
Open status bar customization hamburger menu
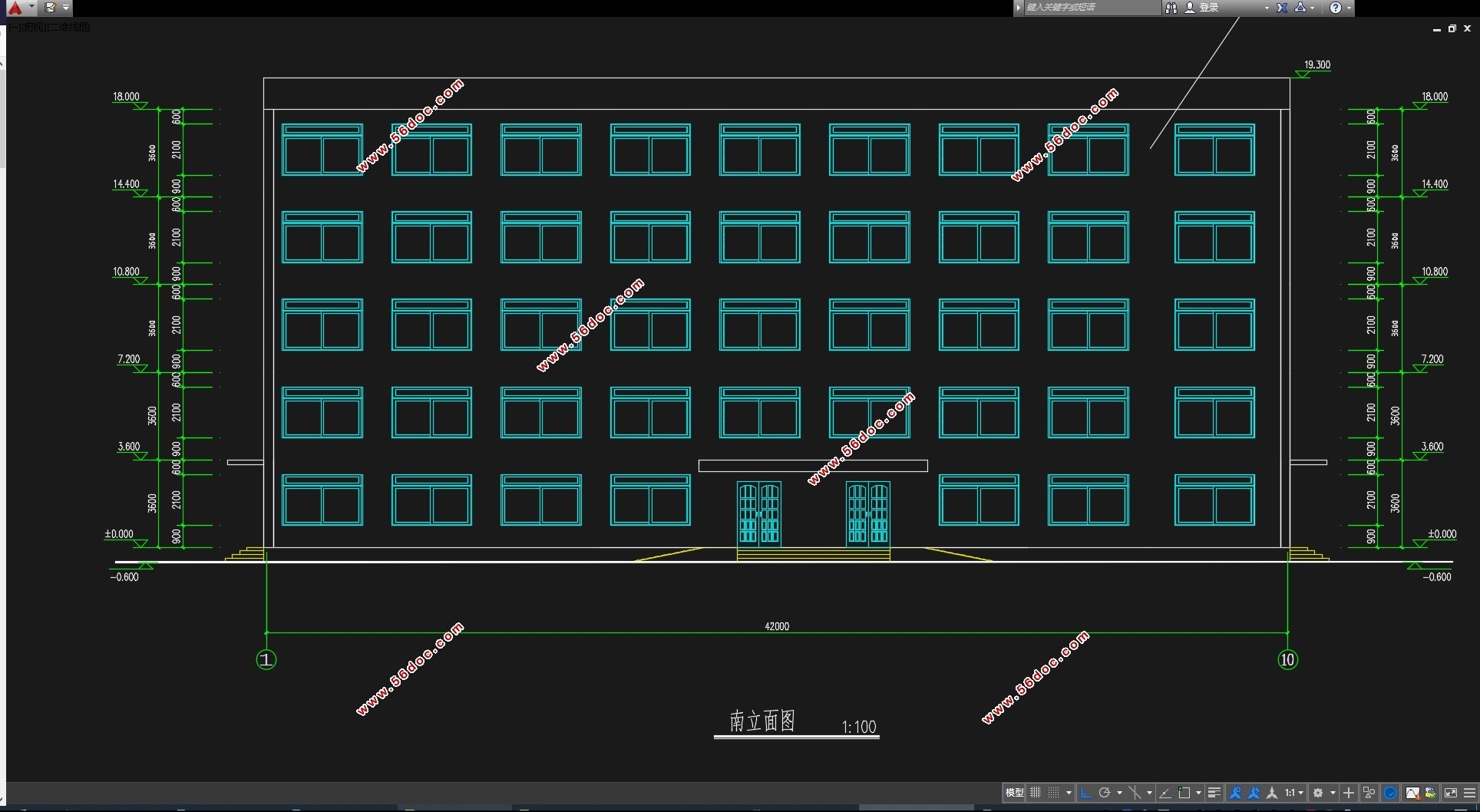point(1469,793)
